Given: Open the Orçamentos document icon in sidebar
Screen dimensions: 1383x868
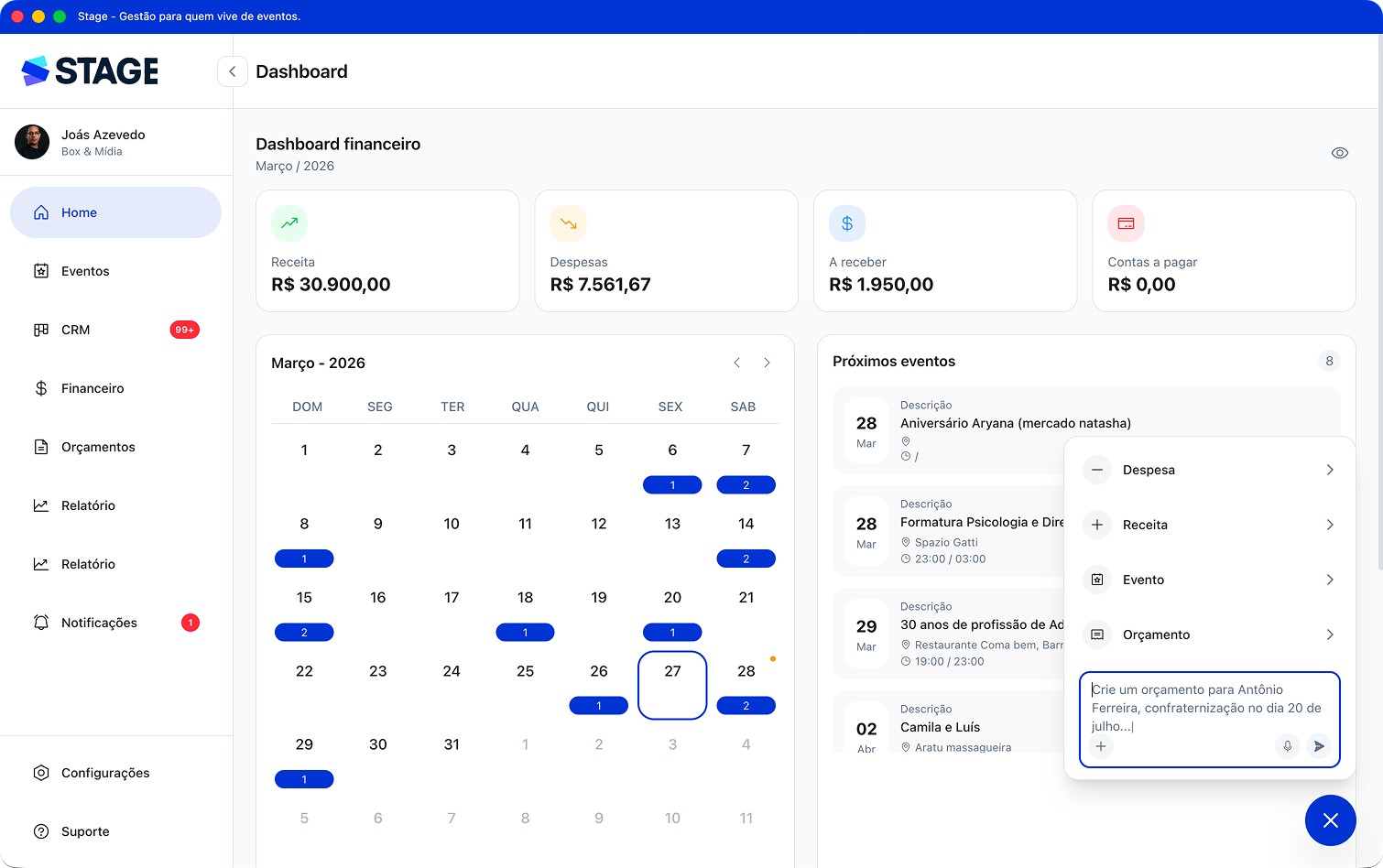Looking at the screenshot, I should click(41, 447).
